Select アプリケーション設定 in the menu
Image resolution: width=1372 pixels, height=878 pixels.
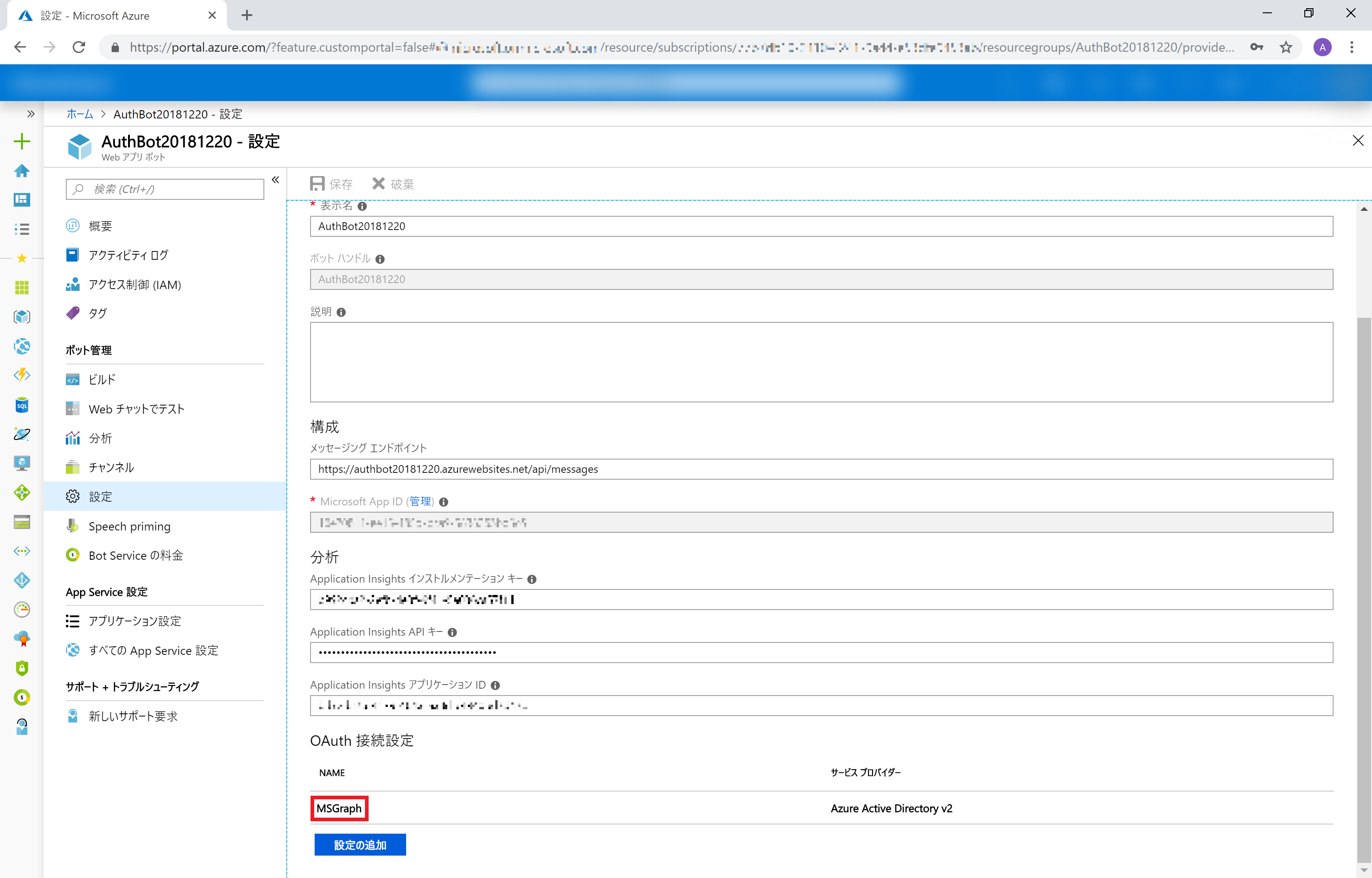[x=134, y=621]
